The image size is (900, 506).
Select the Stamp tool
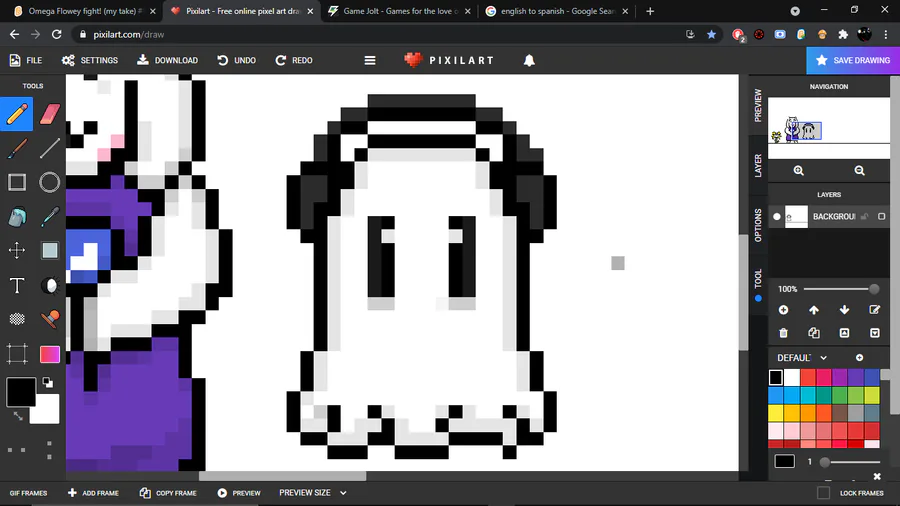(50, 319)
